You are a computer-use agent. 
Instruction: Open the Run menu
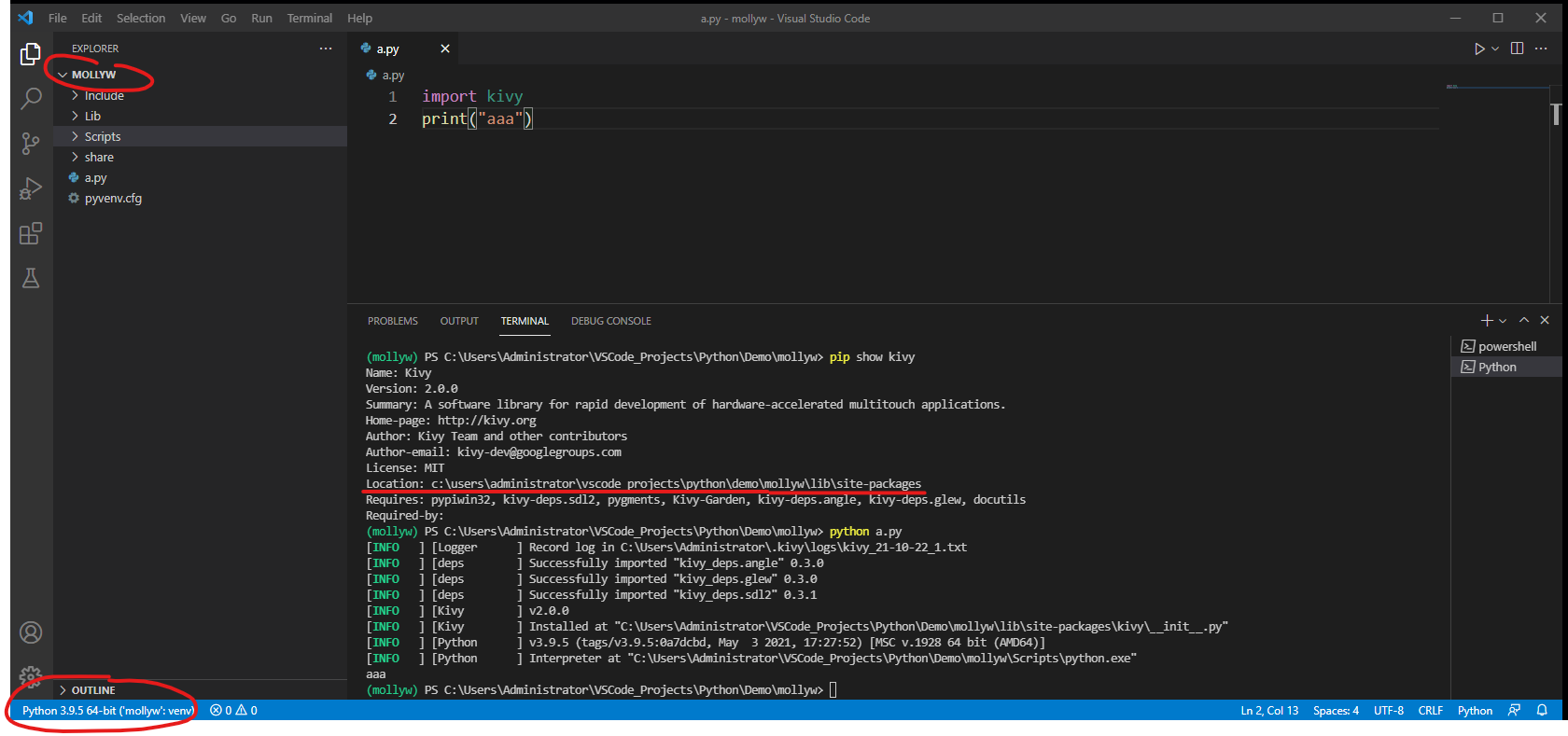261,18
